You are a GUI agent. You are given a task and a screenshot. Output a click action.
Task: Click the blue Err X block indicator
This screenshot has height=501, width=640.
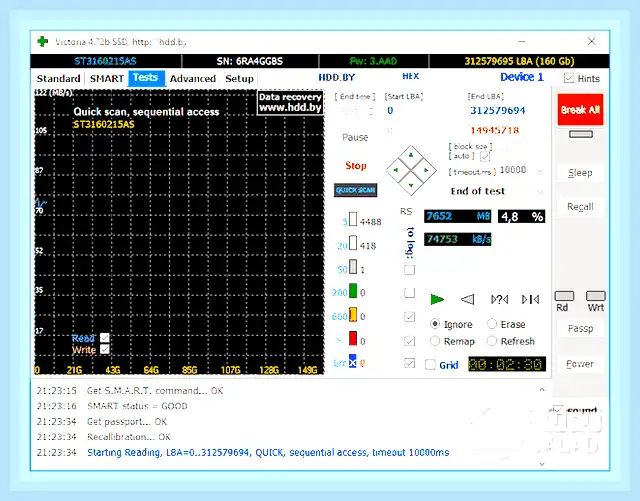click(x=353, y=361)
